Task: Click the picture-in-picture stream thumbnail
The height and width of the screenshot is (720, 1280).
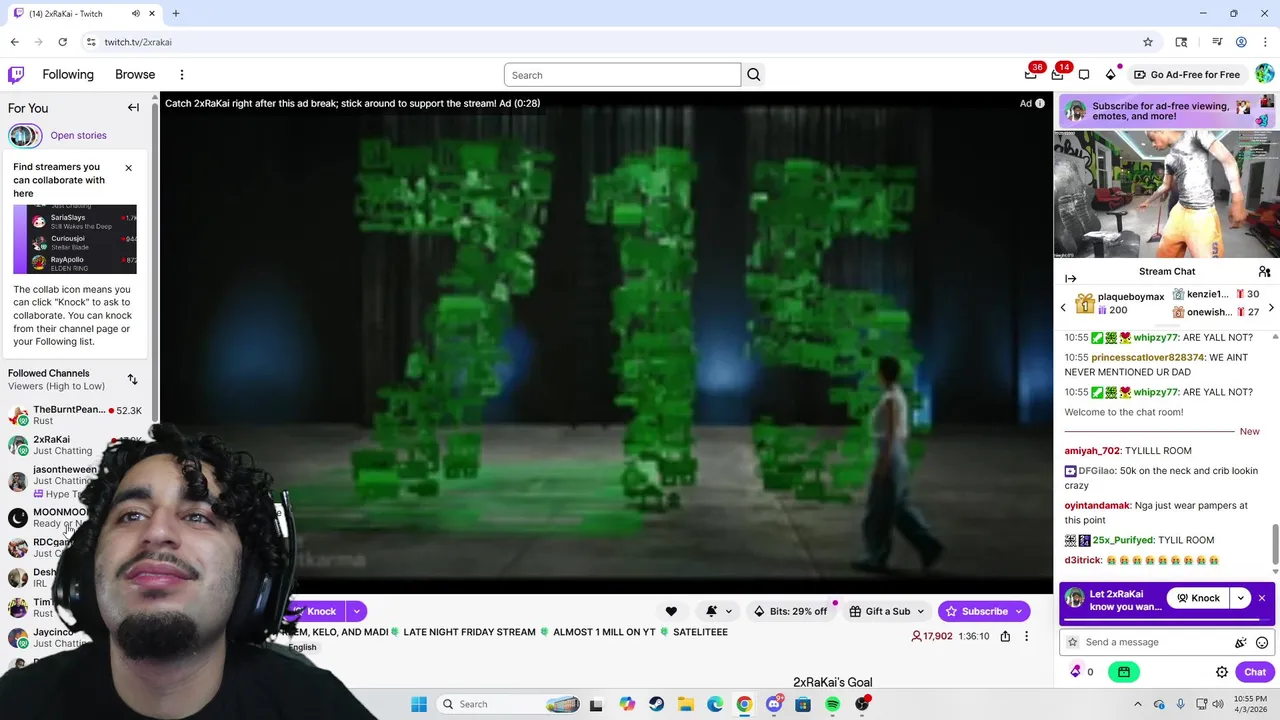Action: click(1166, 194)
